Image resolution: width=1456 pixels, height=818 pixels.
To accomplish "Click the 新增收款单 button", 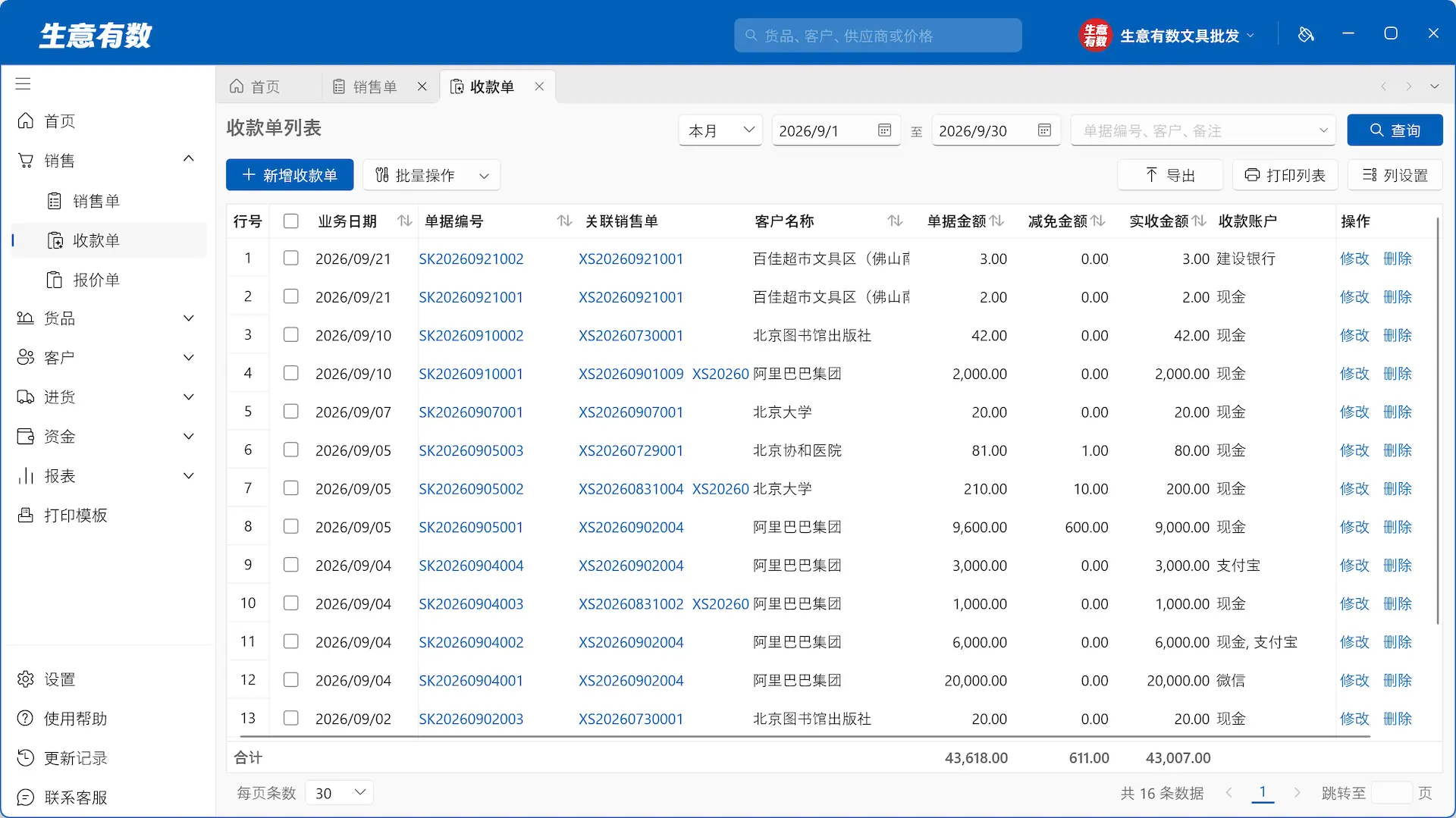I will coord(290,175).
